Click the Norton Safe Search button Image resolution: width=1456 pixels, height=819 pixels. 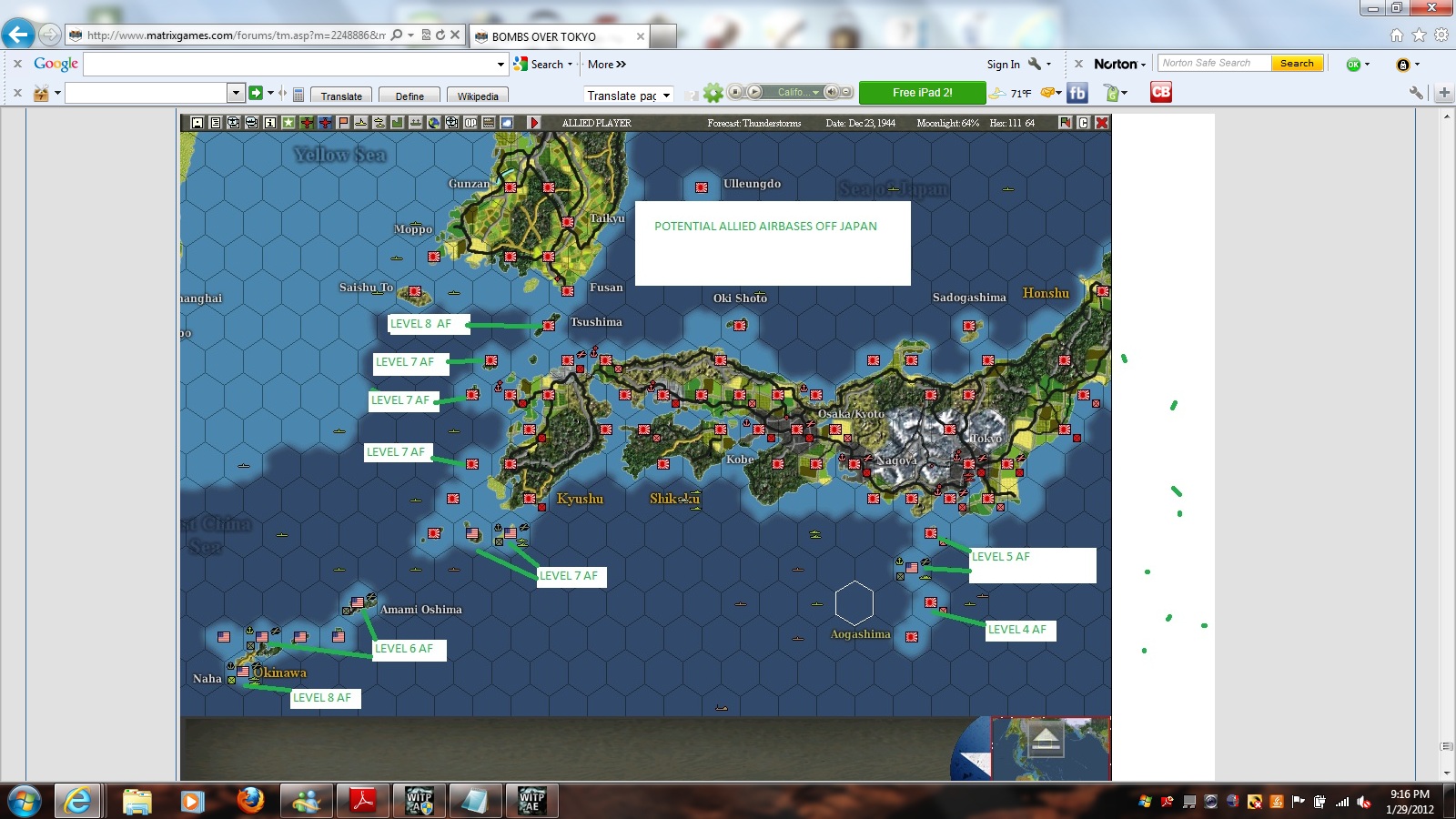click(x=1297, y=63)
